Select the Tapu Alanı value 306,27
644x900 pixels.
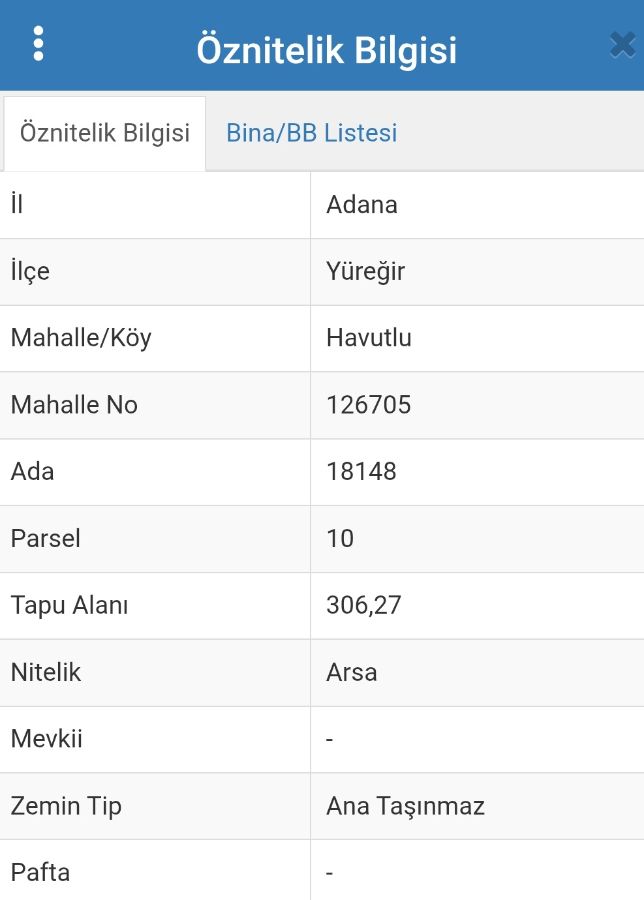(x=364, y=606)
